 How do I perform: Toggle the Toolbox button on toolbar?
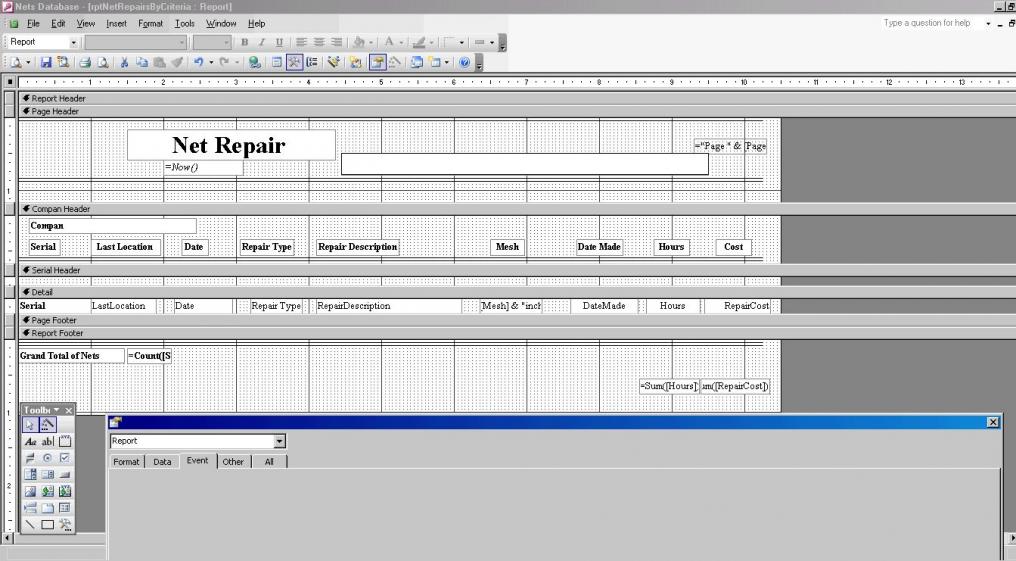(294, 62)
